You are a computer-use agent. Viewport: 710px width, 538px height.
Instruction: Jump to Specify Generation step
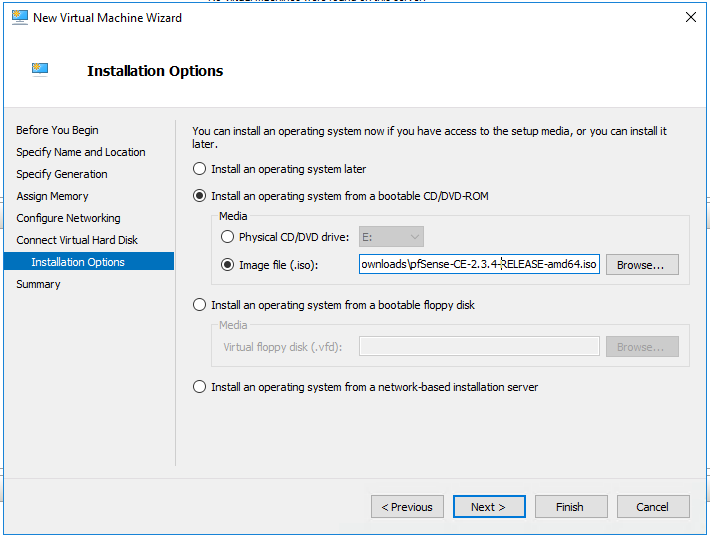click(62, 174)
